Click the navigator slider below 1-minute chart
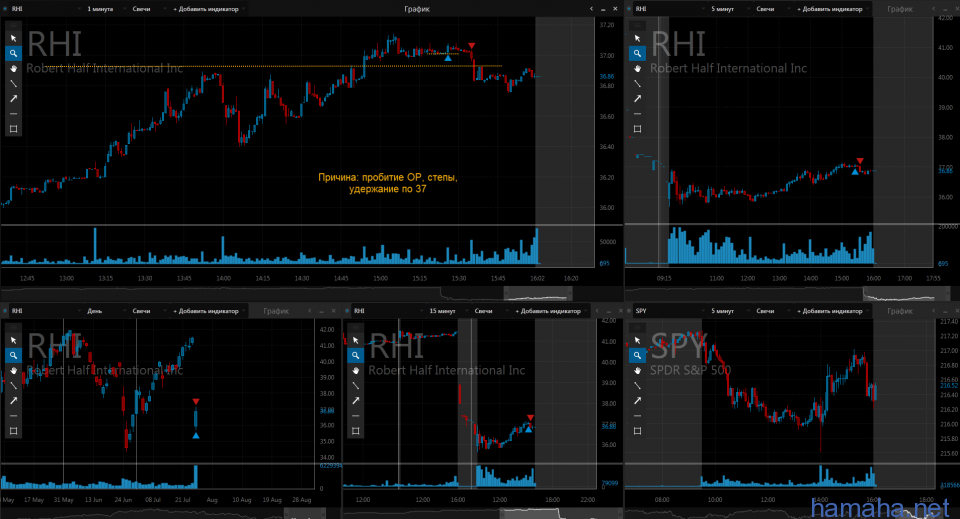The image size is (960, 519). point(538,294)
